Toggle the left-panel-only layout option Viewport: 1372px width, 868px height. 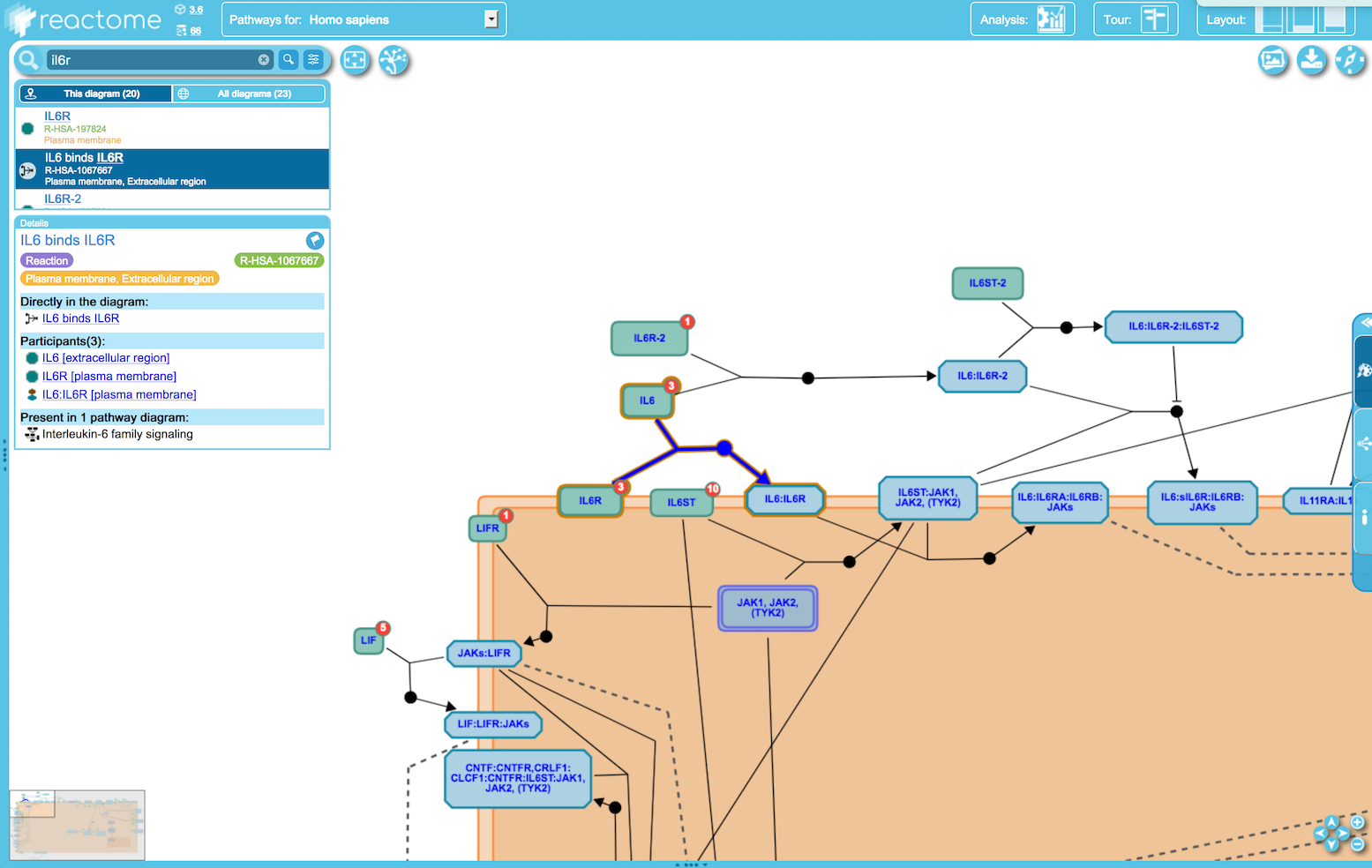point(1270,19)
